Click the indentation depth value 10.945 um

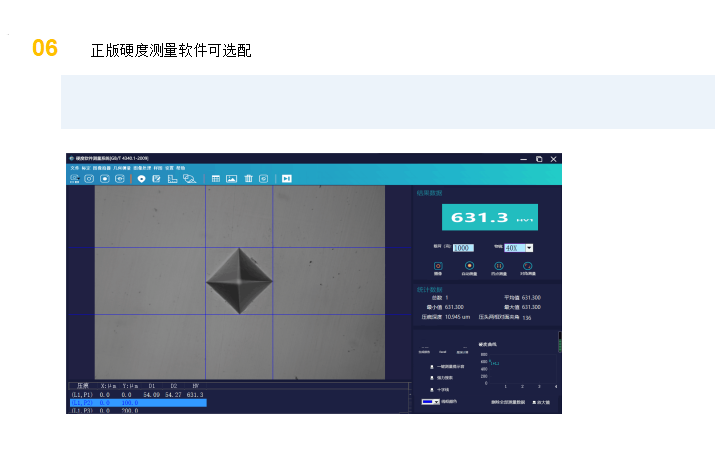(457, 317)
